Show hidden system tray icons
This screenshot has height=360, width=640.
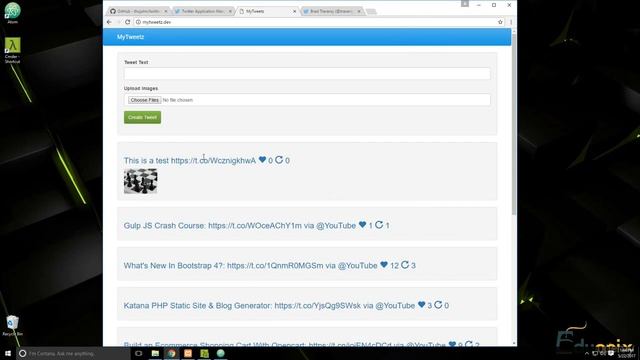(x=587, y=353)
